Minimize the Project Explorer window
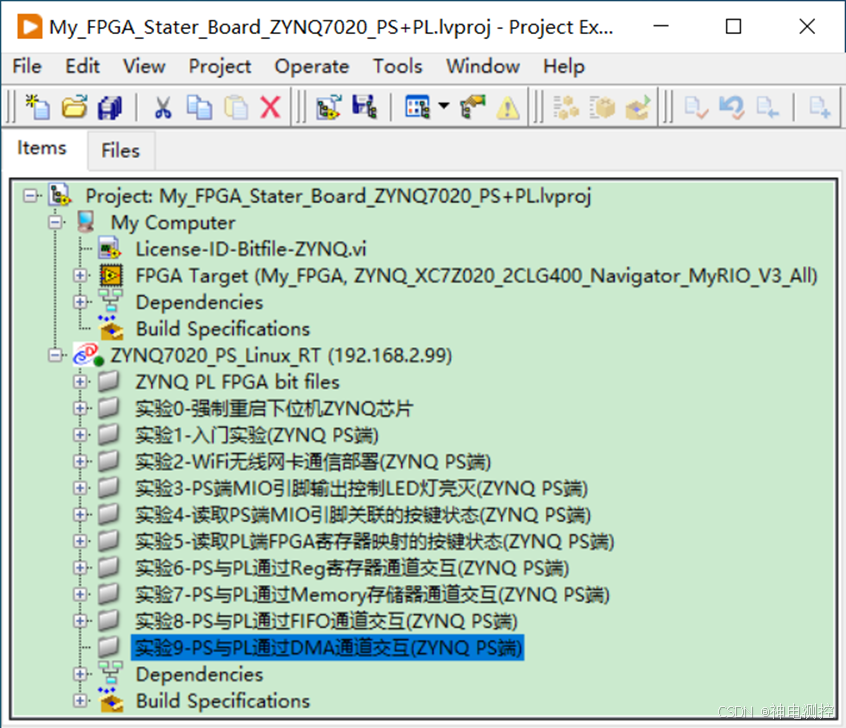The image size is (846, 728). point(661,26)
